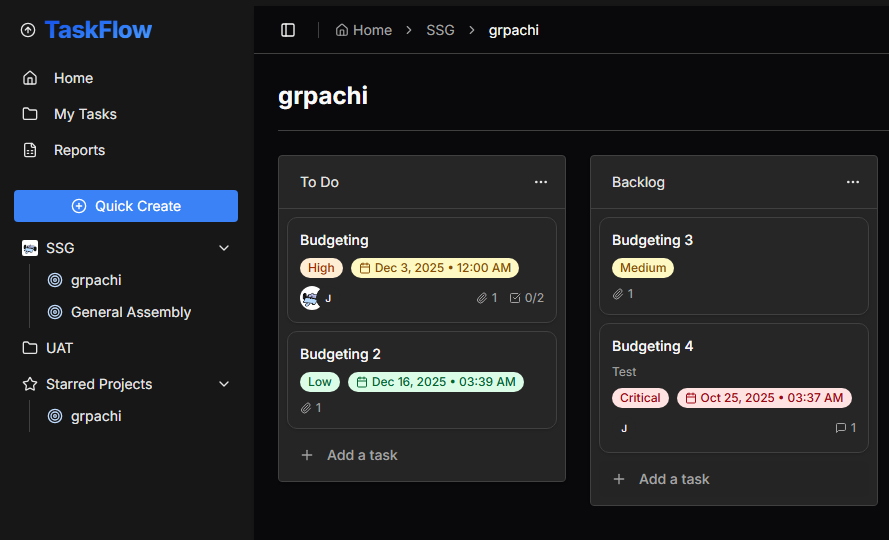889x540 pixels.
Task: Click the TaskFlow logo icon
Action: pos(28,30)
